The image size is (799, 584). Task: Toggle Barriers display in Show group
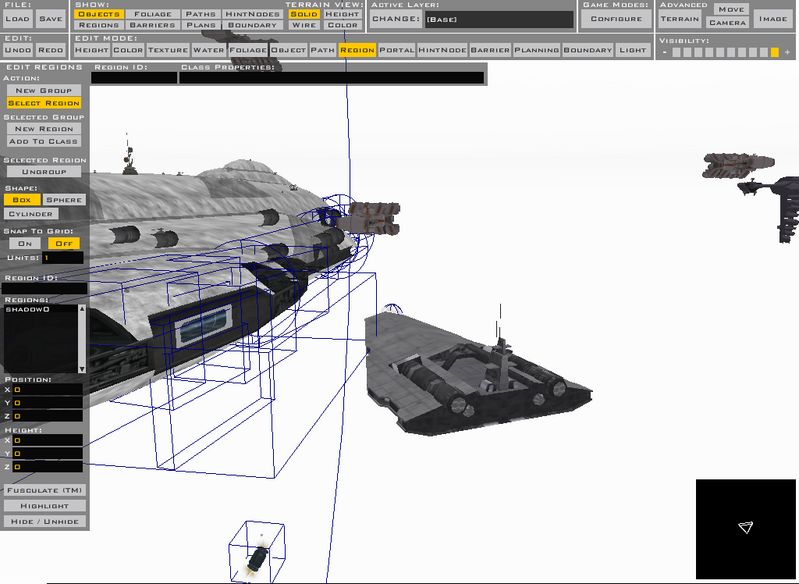(152, 25)
